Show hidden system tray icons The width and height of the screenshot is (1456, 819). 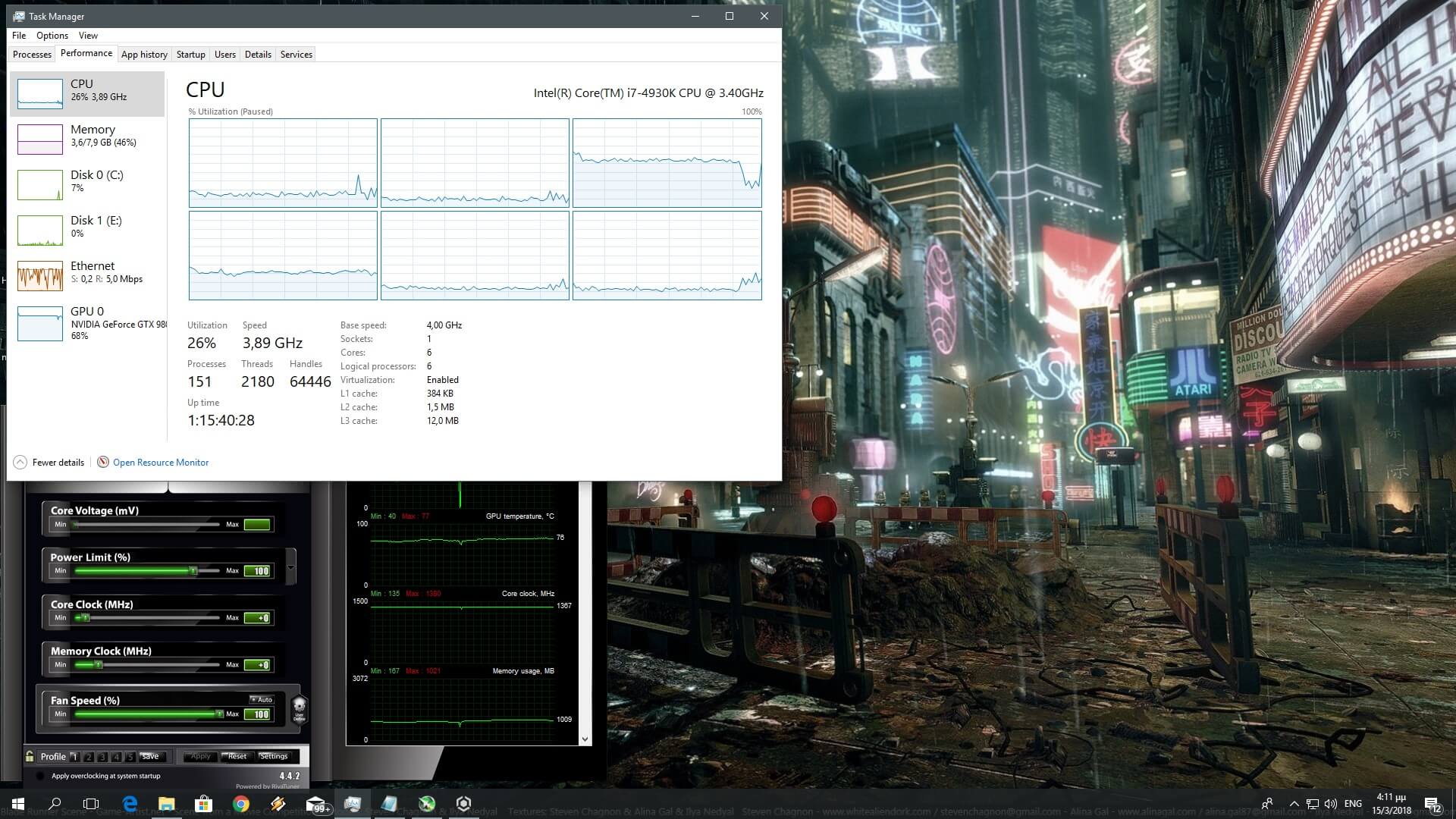coord(1294,804)
